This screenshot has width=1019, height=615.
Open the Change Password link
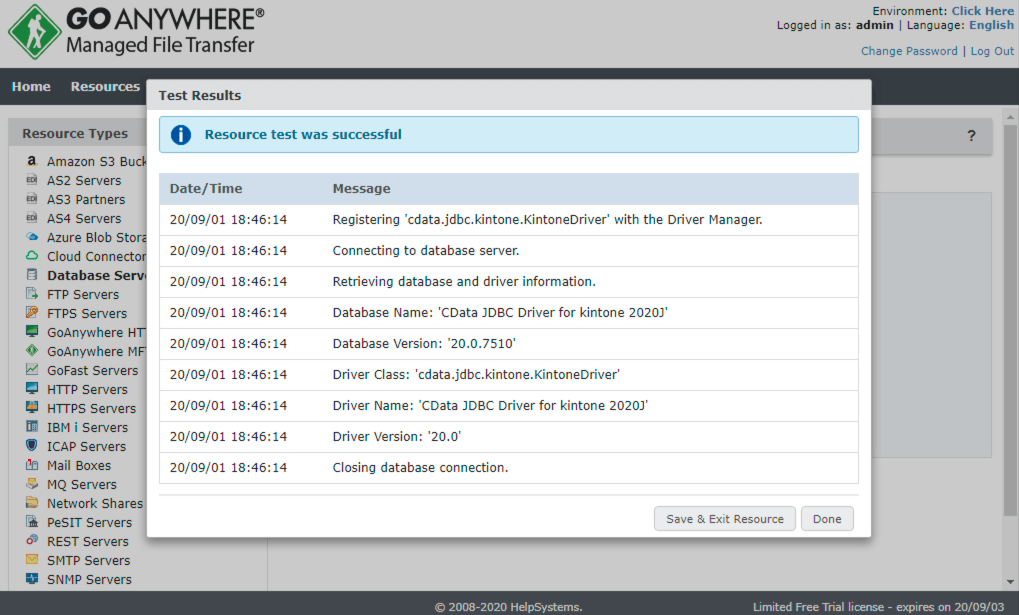pyautogui.click(x=909, y=51)
